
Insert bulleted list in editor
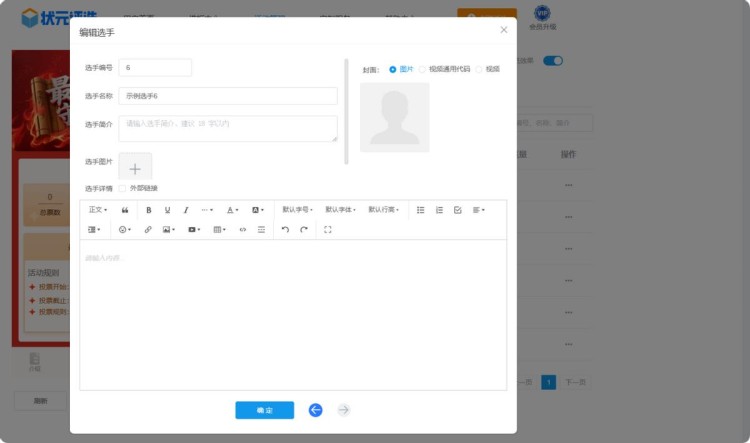point(420,210)
